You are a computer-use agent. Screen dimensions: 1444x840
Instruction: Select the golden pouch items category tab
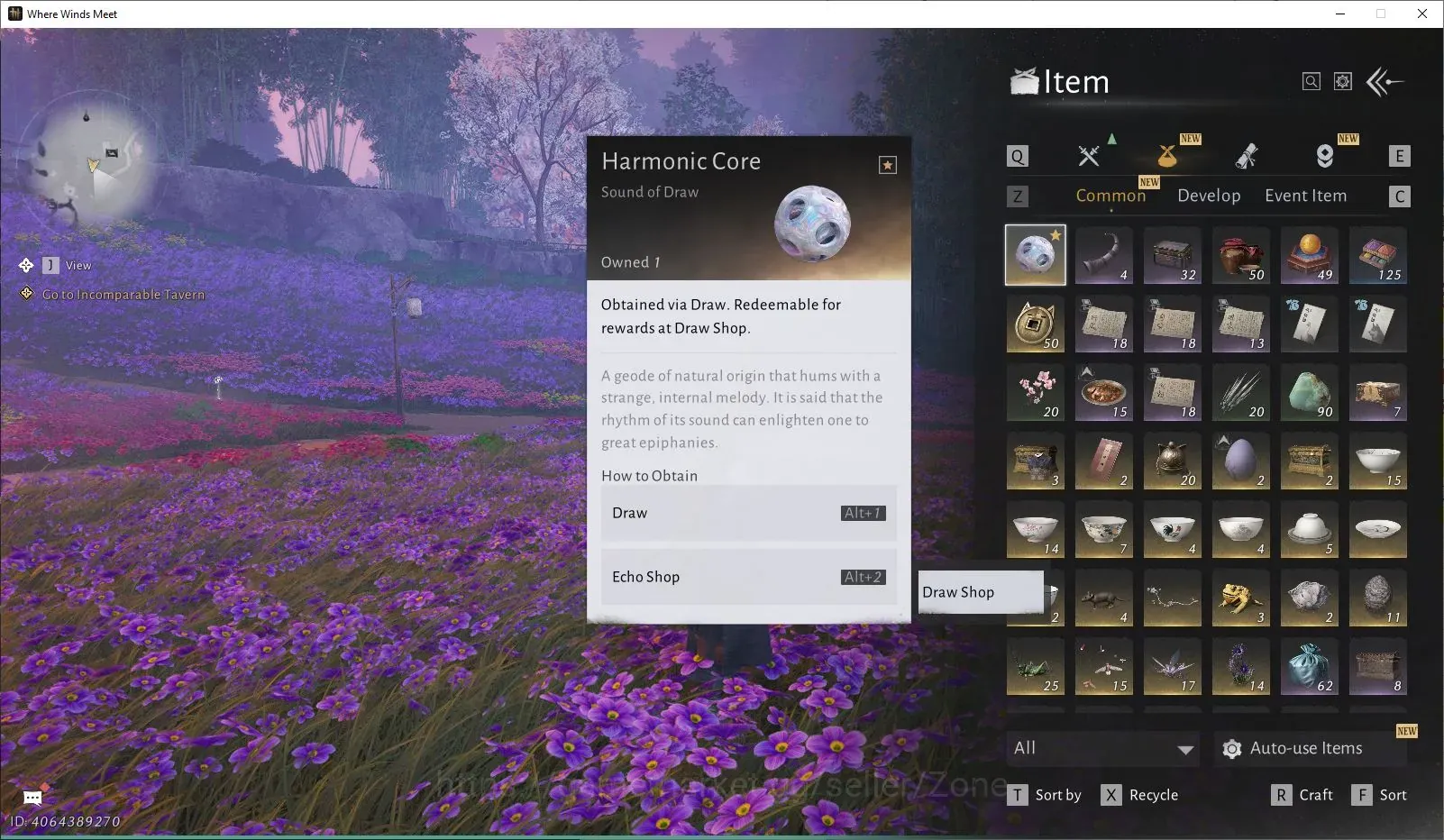1167,156
